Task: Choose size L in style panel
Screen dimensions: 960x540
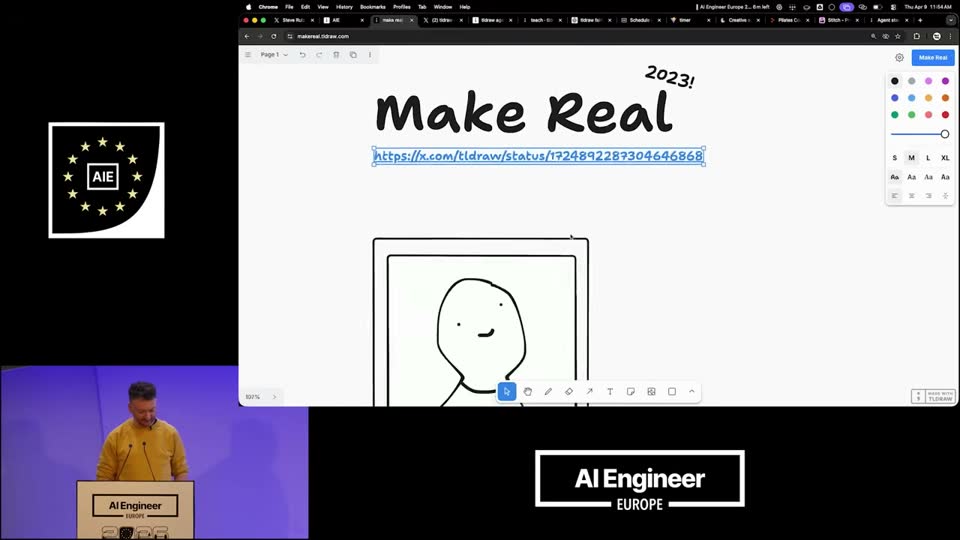Action: pyautogui.click(x=928, y=158)
